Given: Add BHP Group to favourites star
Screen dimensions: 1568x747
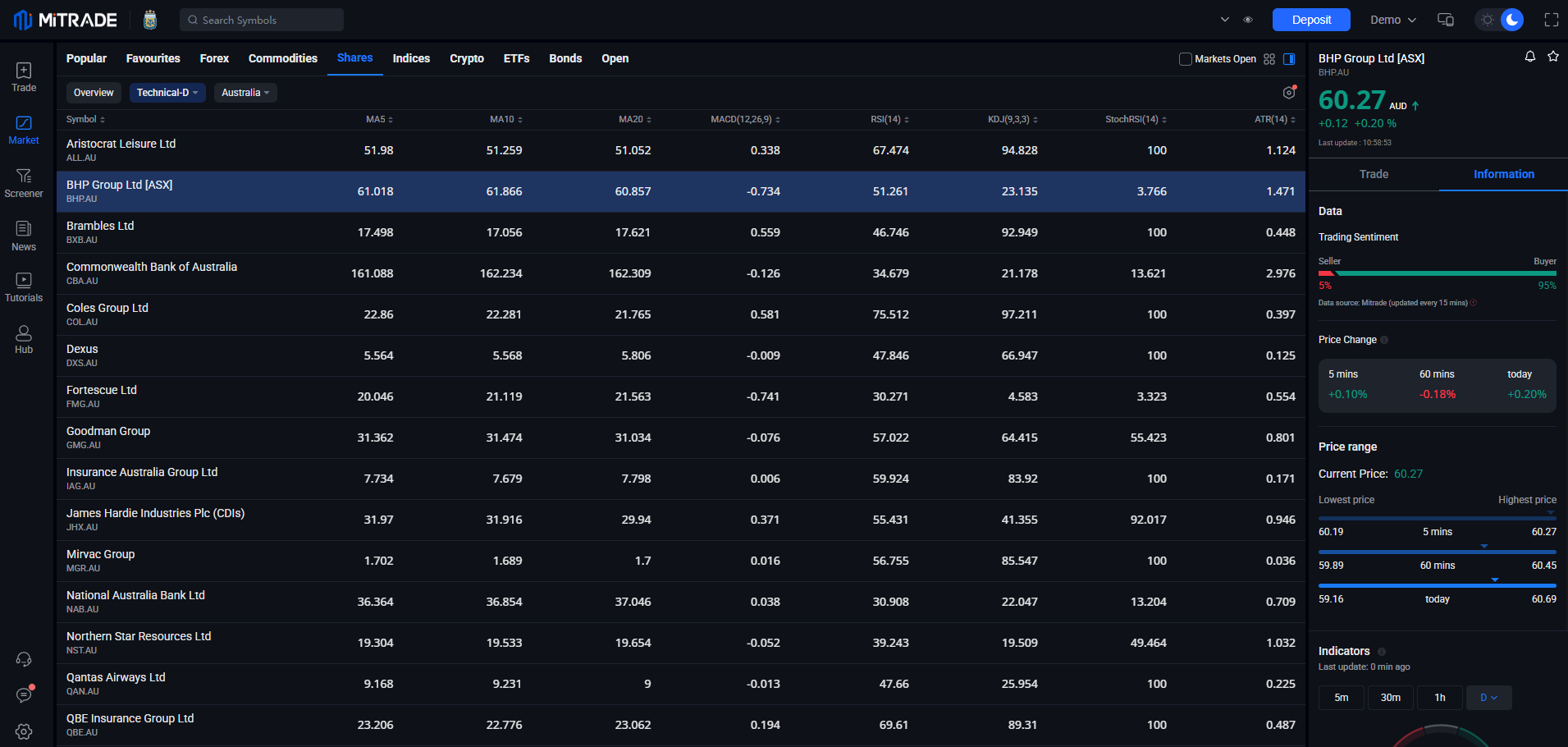Looking at the screenshot, I should pyautogui.click(x=1553, y=57).
